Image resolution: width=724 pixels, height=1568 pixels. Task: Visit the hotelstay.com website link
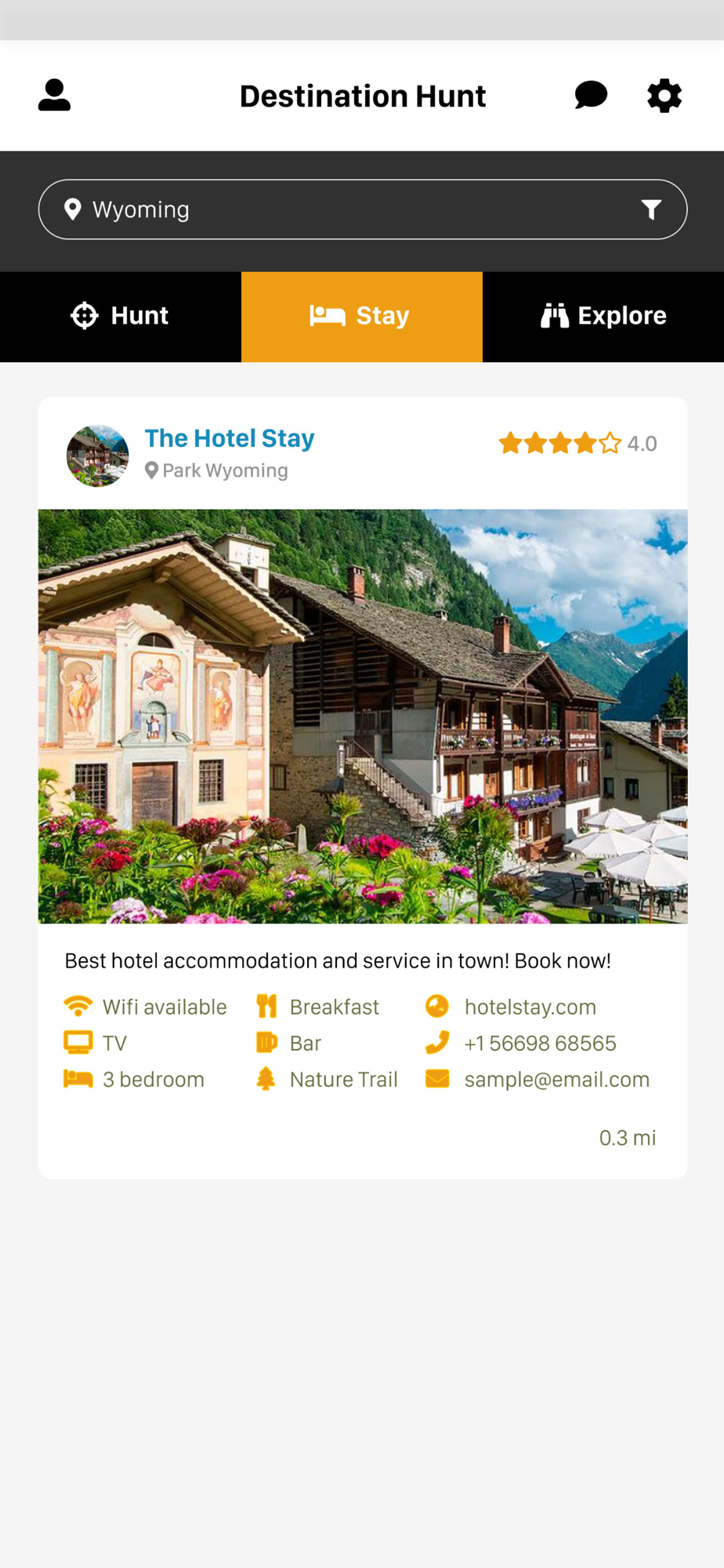tap(530, 1007)
